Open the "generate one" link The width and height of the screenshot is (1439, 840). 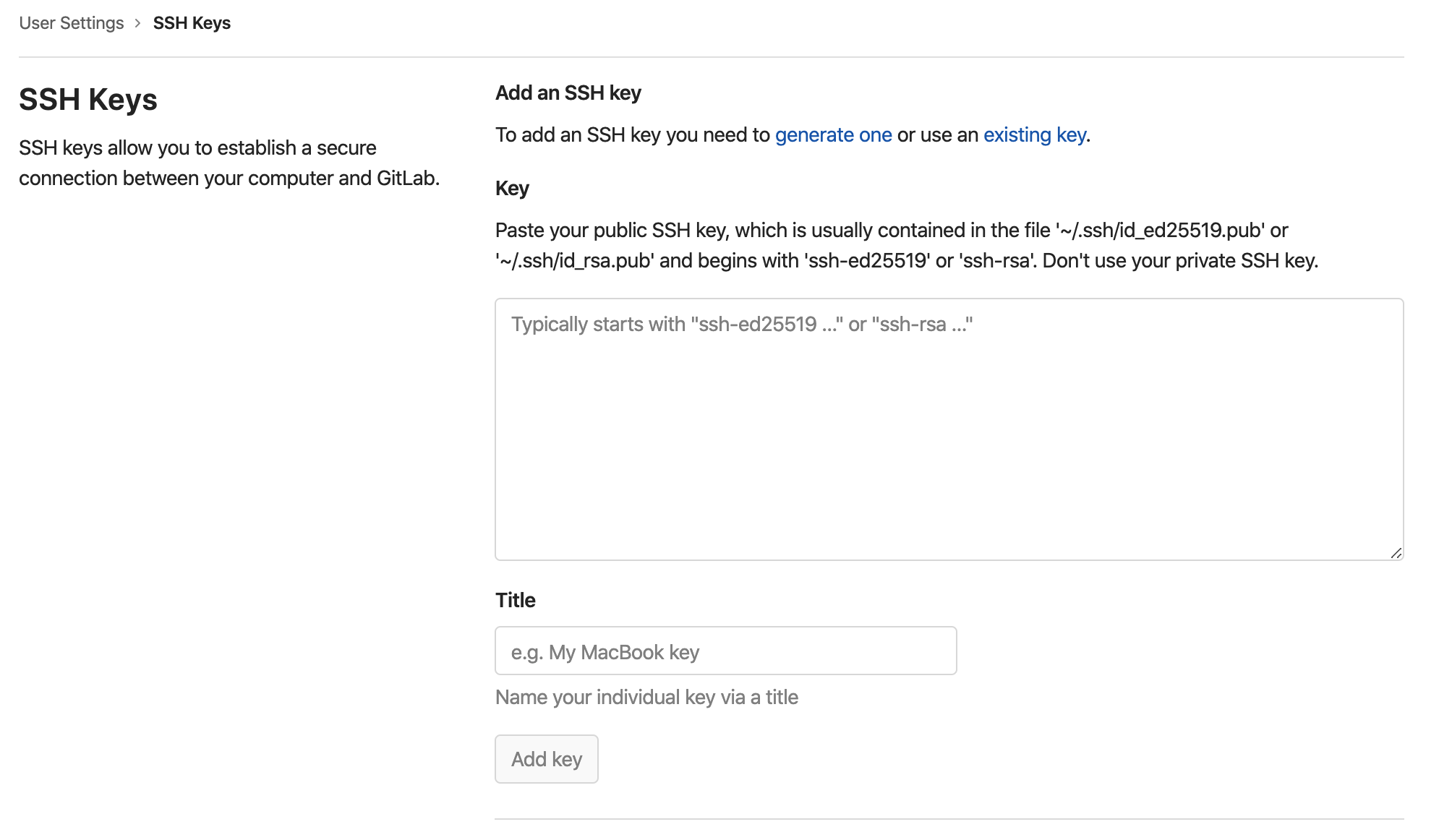[833, 135]
